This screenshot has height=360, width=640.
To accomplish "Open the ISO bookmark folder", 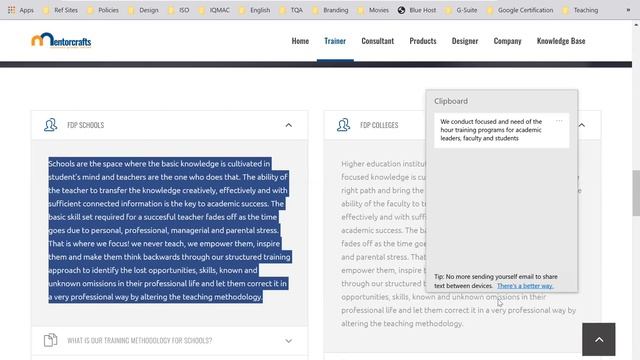I will tap(178, 10).
